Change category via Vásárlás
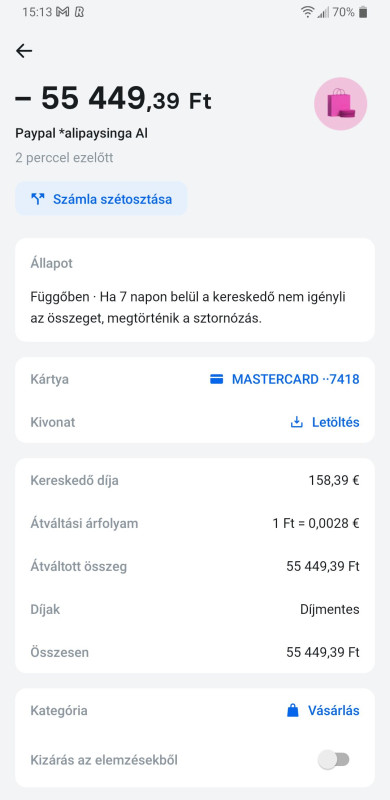 tap(323, 710)
